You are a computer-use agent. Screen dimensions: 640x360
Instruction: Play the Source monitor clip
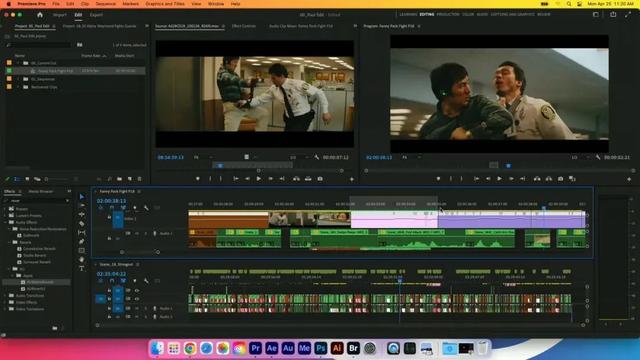[259, 179]
